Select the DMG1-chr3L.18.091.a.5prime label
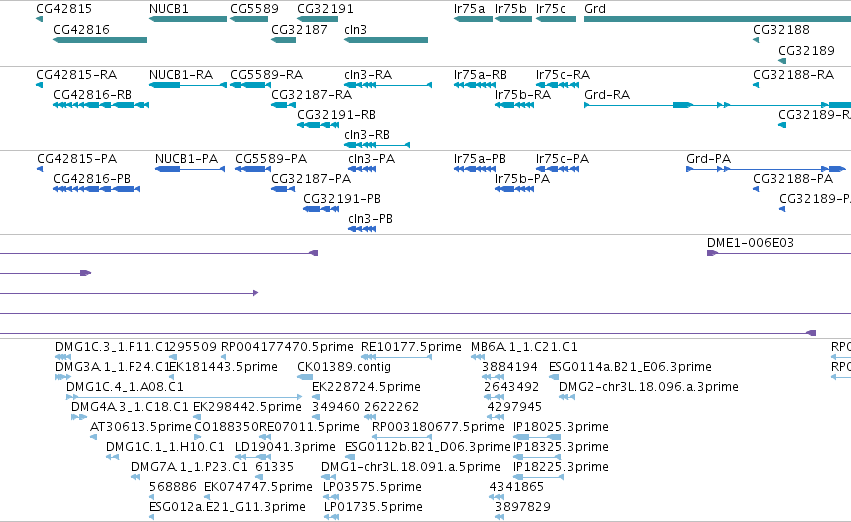This screenshot has height=522, width=851. click(x=410, y=467)
